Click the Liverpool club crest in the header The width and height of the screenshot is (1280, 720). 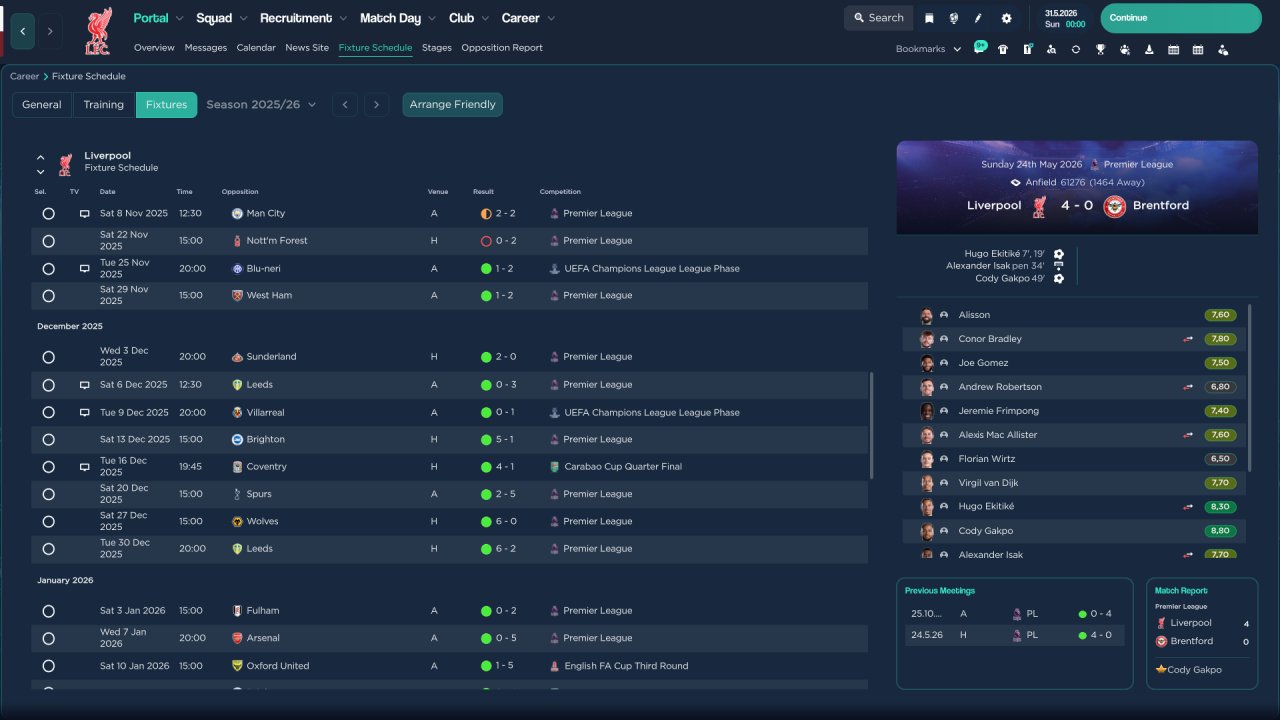(x=98, y=31)
